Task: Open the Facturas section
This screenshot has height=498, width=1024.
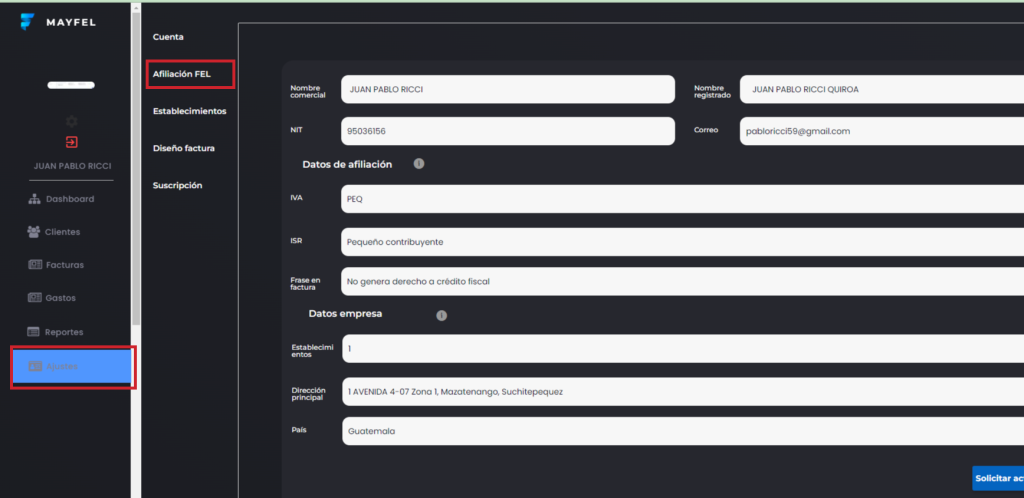Action: (x=57, y=265)
